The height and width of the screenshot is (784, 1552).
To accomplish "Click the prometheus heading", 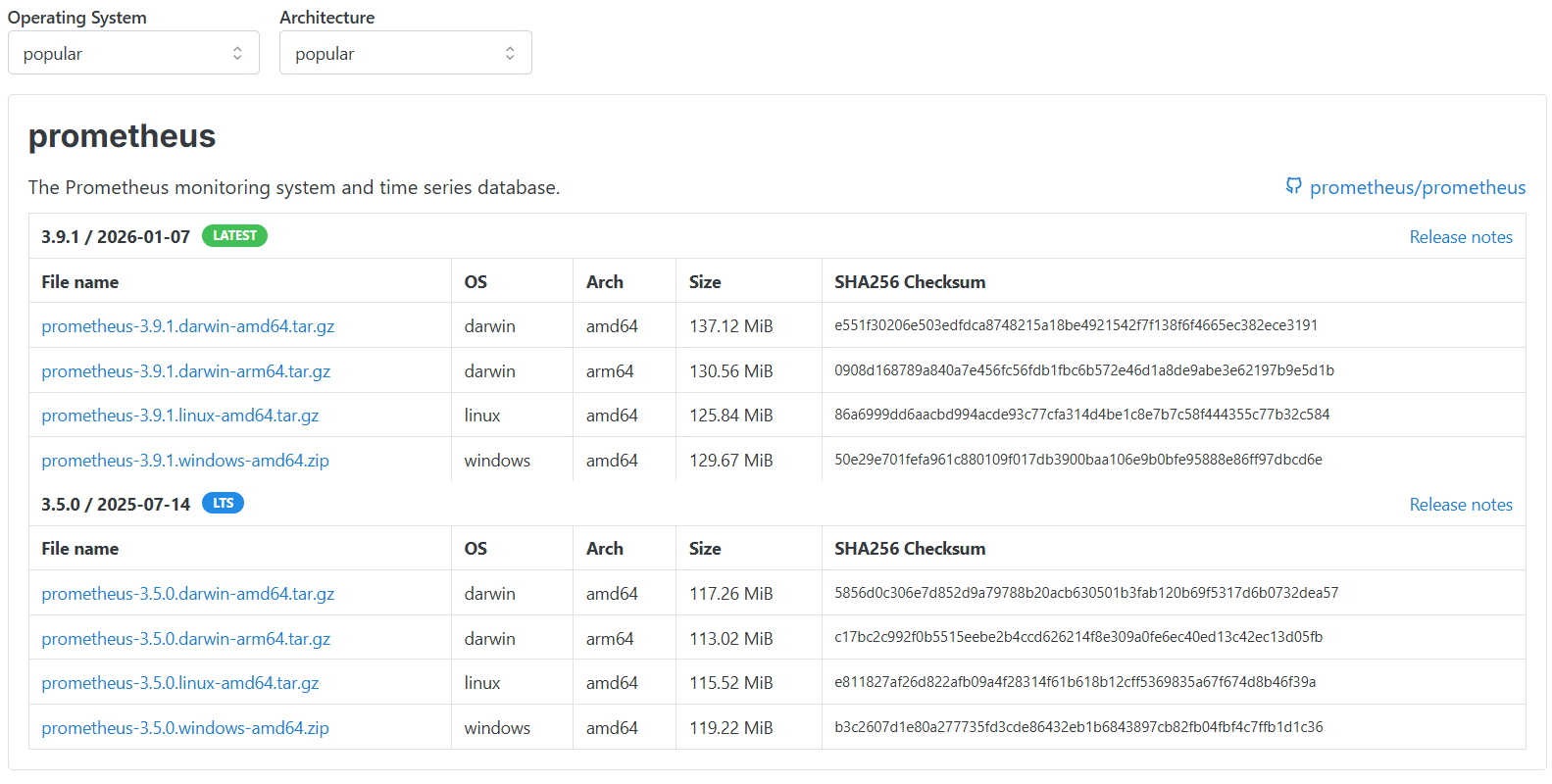I will click(x=122, y=136).
